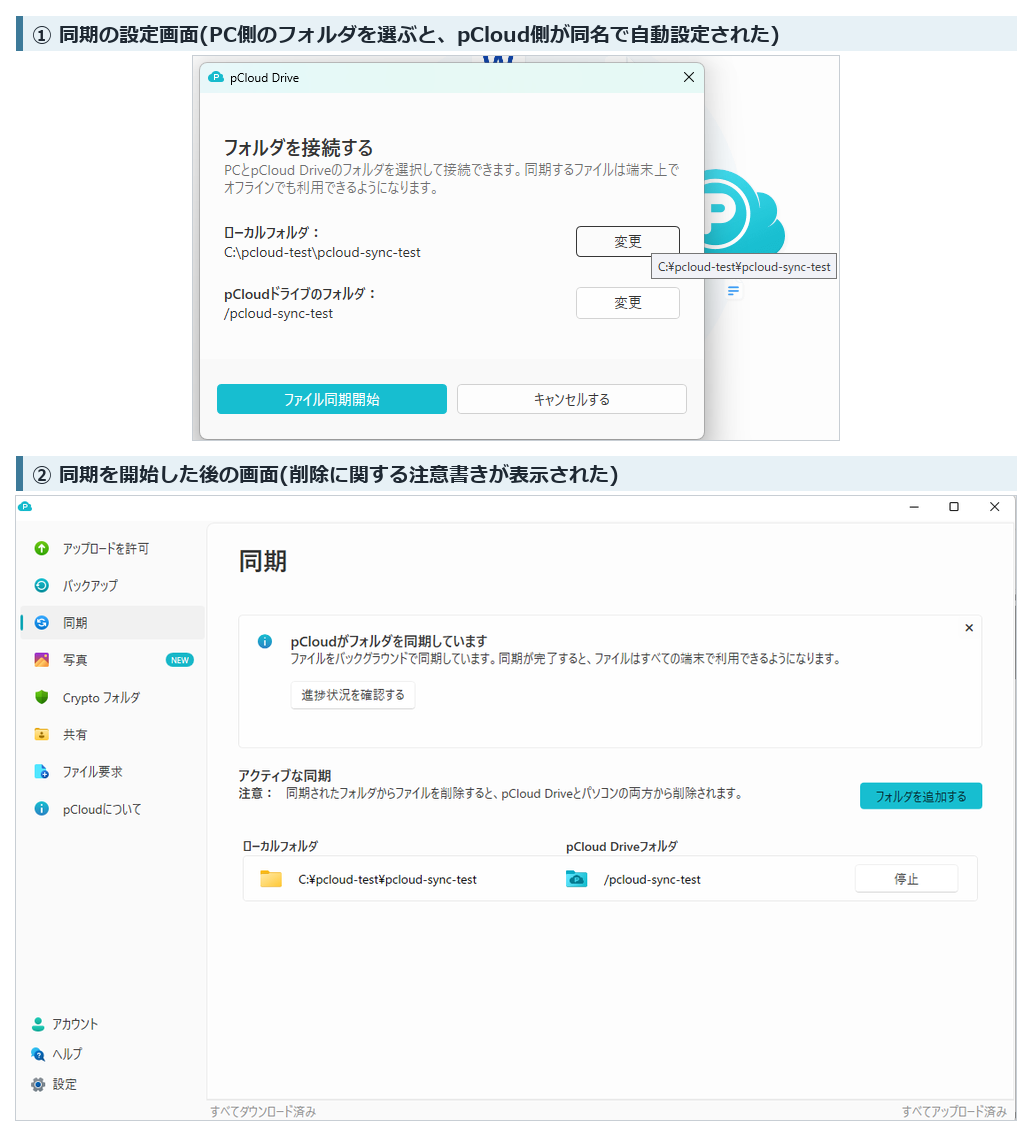Click the pCloud logo in main window title bar
Image resolution: width=1032 pixels, height=1136 pixels.
pos(25,506)
